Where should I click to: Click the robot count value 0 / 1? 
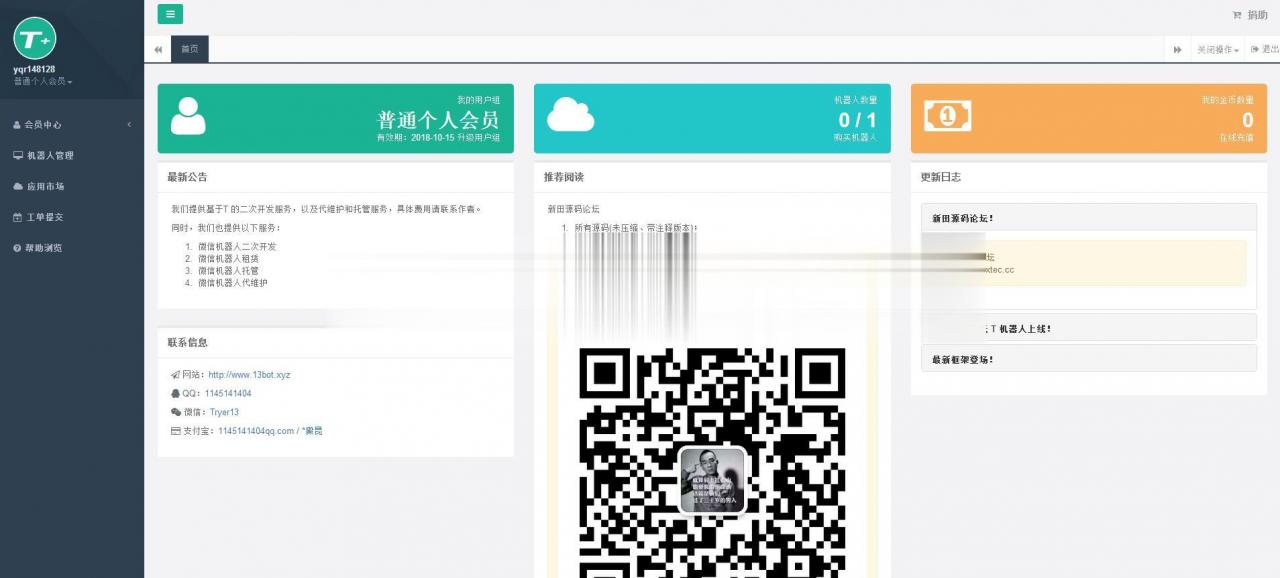click(857, 120)
